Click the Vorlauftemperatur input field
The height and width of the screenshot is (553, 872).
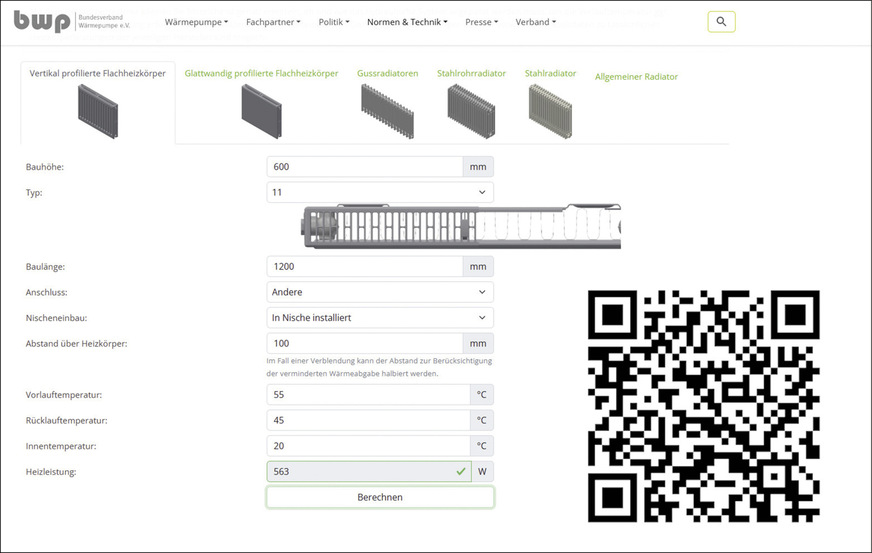pyautogui.click(x=367, y=395)
